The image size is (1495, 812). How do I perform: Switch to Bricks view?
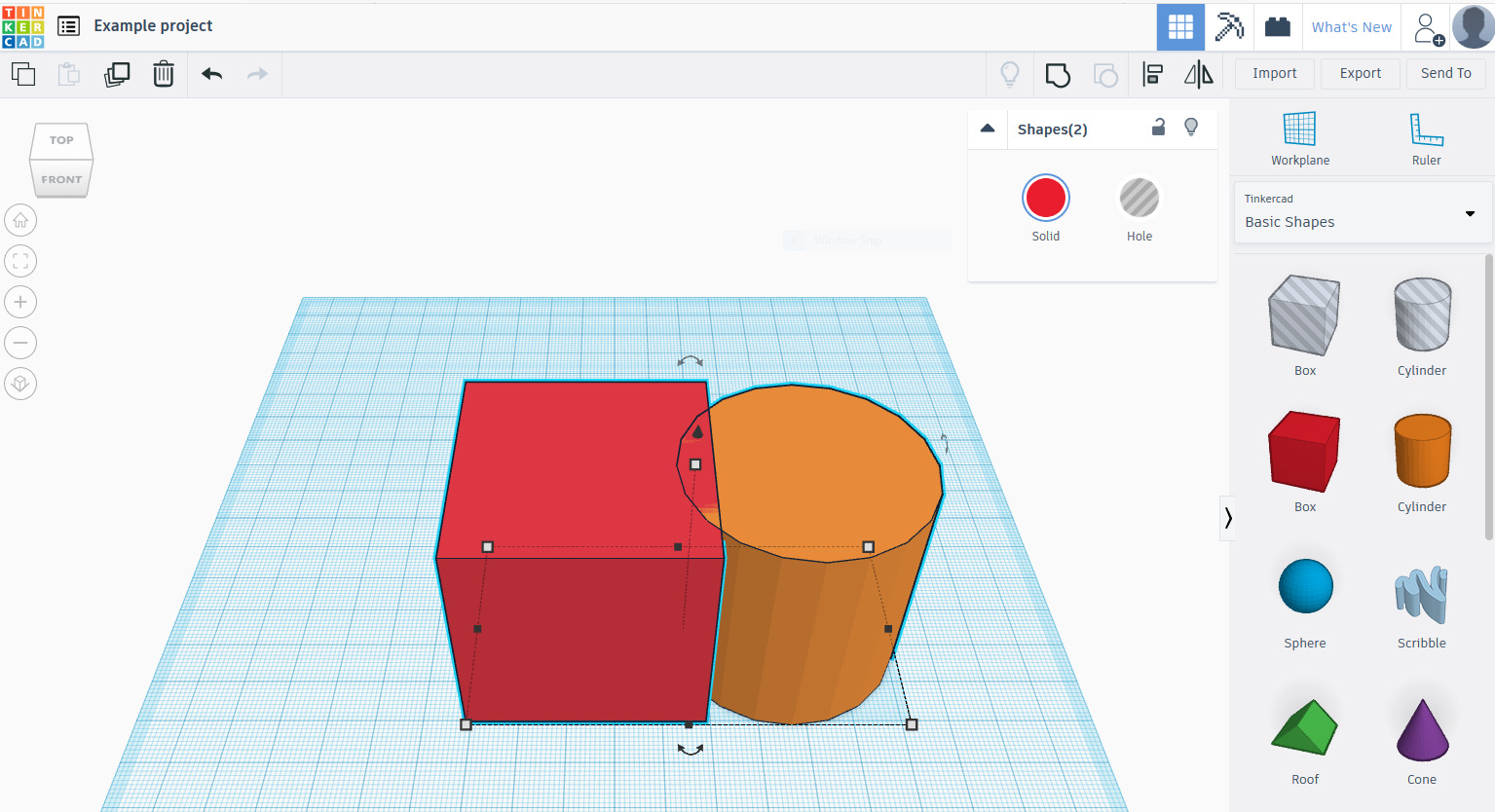click(1278, 26)
